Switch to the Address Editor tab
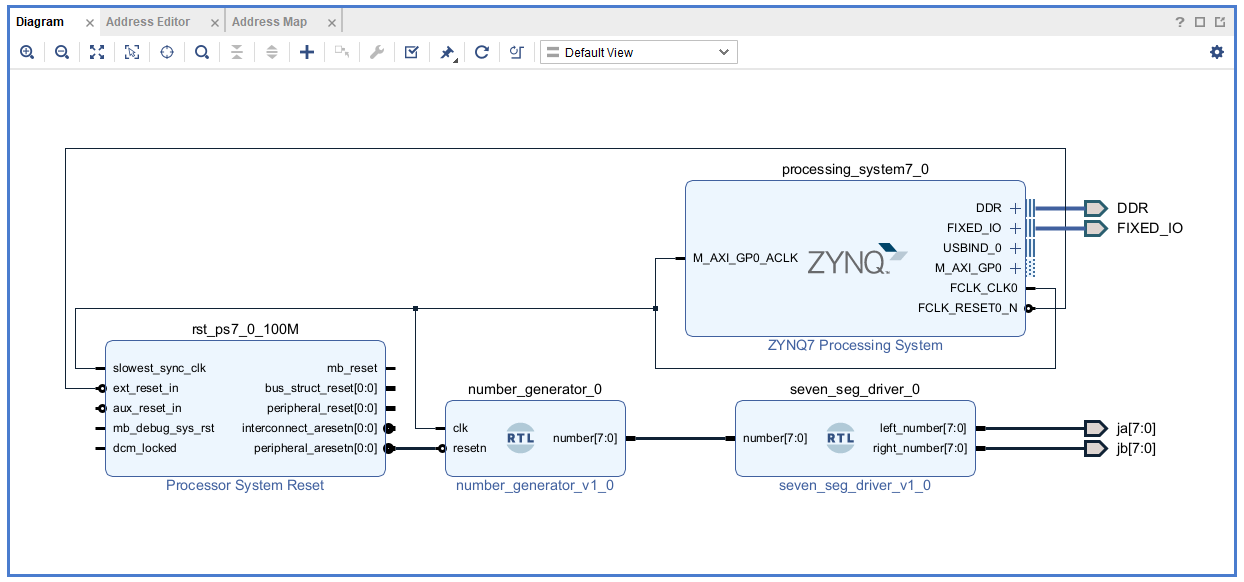The image size is (1244, 582). point(148,22)
